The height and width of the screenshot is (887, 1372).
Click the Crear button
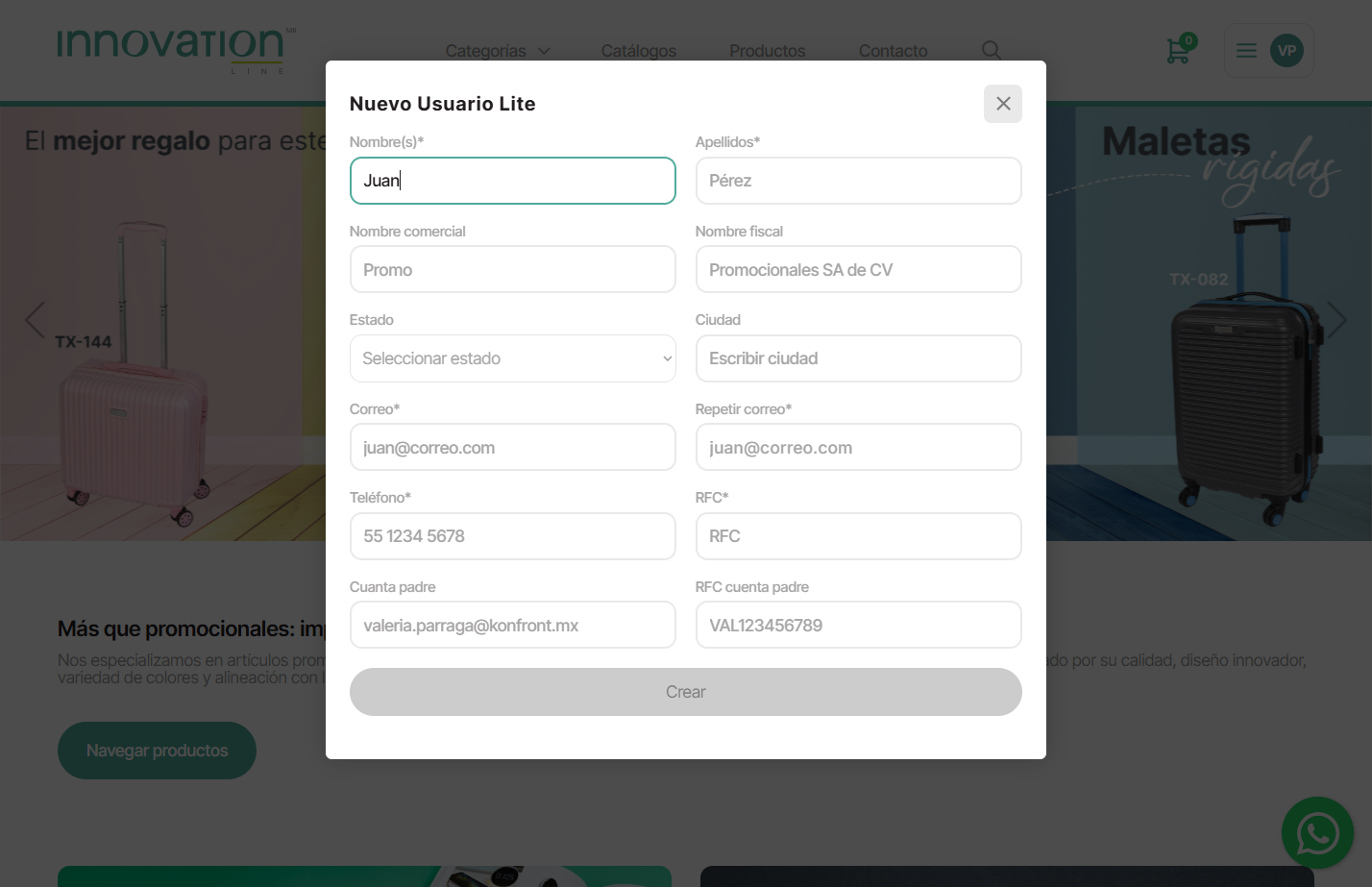[x=686, y=692]
